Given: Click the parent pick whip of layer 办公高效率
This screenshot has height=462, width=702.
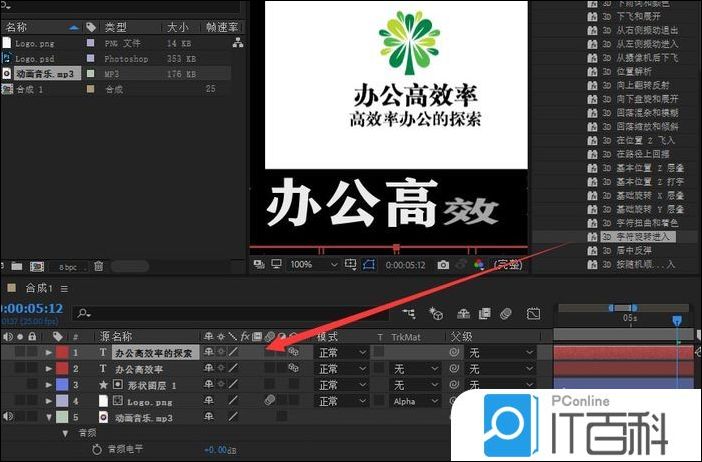Looking at the screenshot, I should 454,368.
